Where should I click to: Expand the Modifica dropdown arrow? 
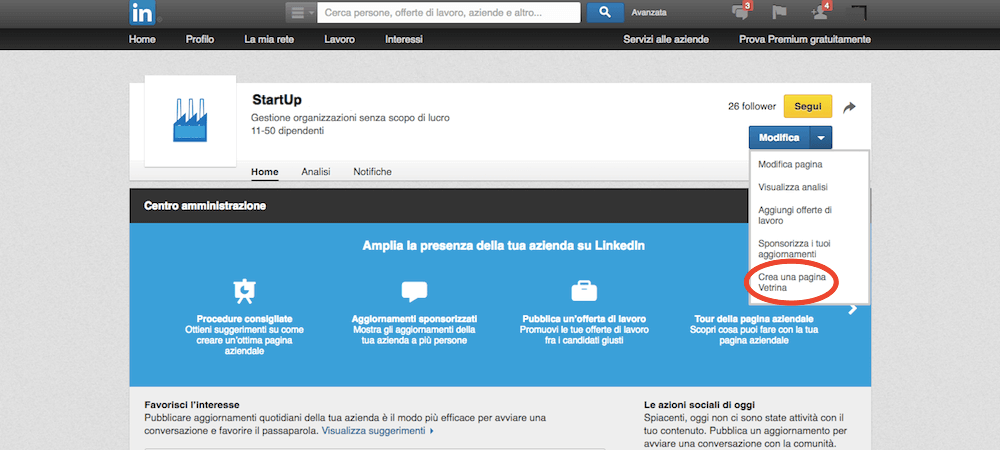(821, 138)
